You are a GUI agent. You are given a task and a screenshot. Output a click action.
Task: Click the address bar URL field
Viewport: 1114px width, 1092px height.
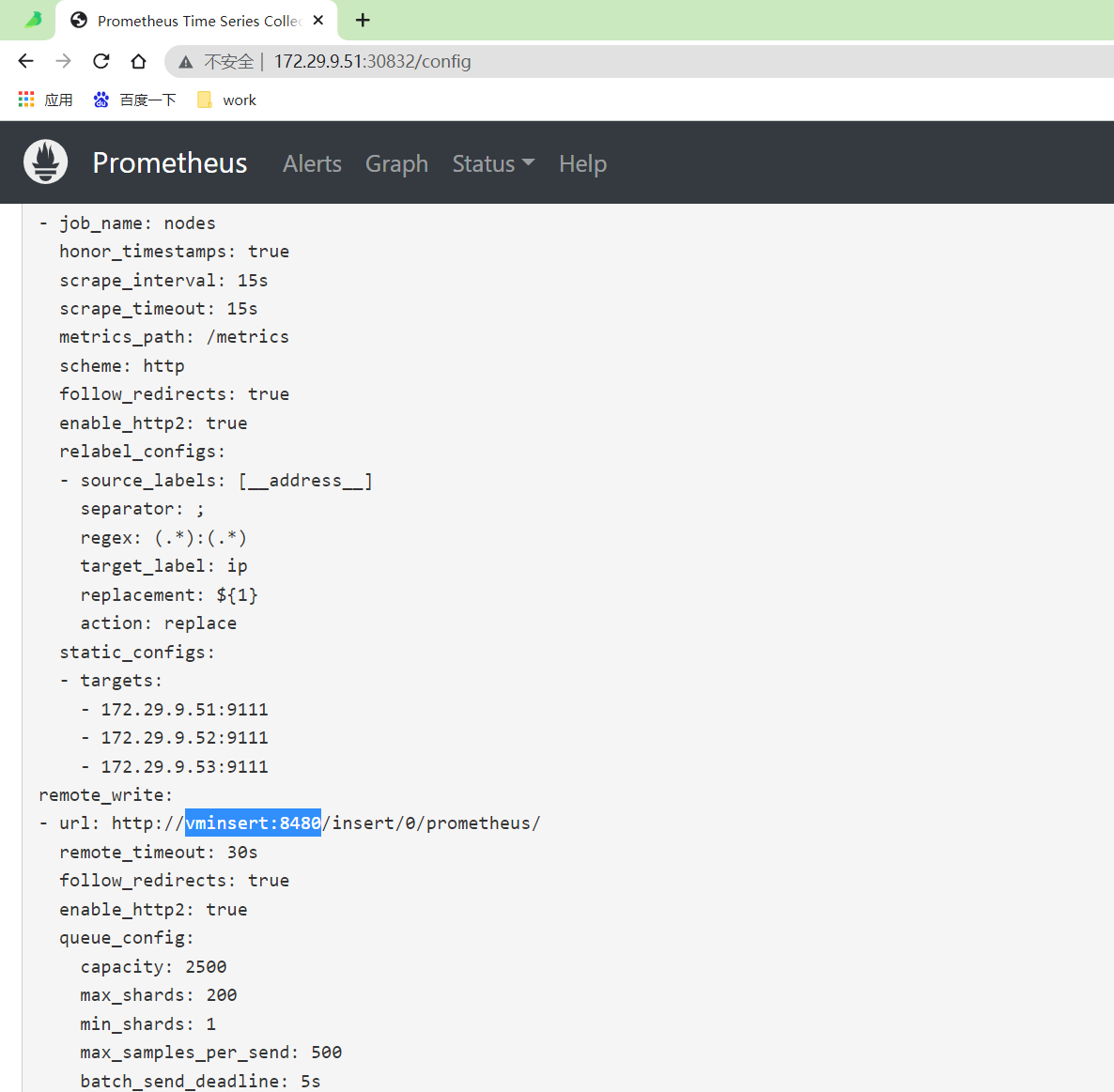[640, 62]
